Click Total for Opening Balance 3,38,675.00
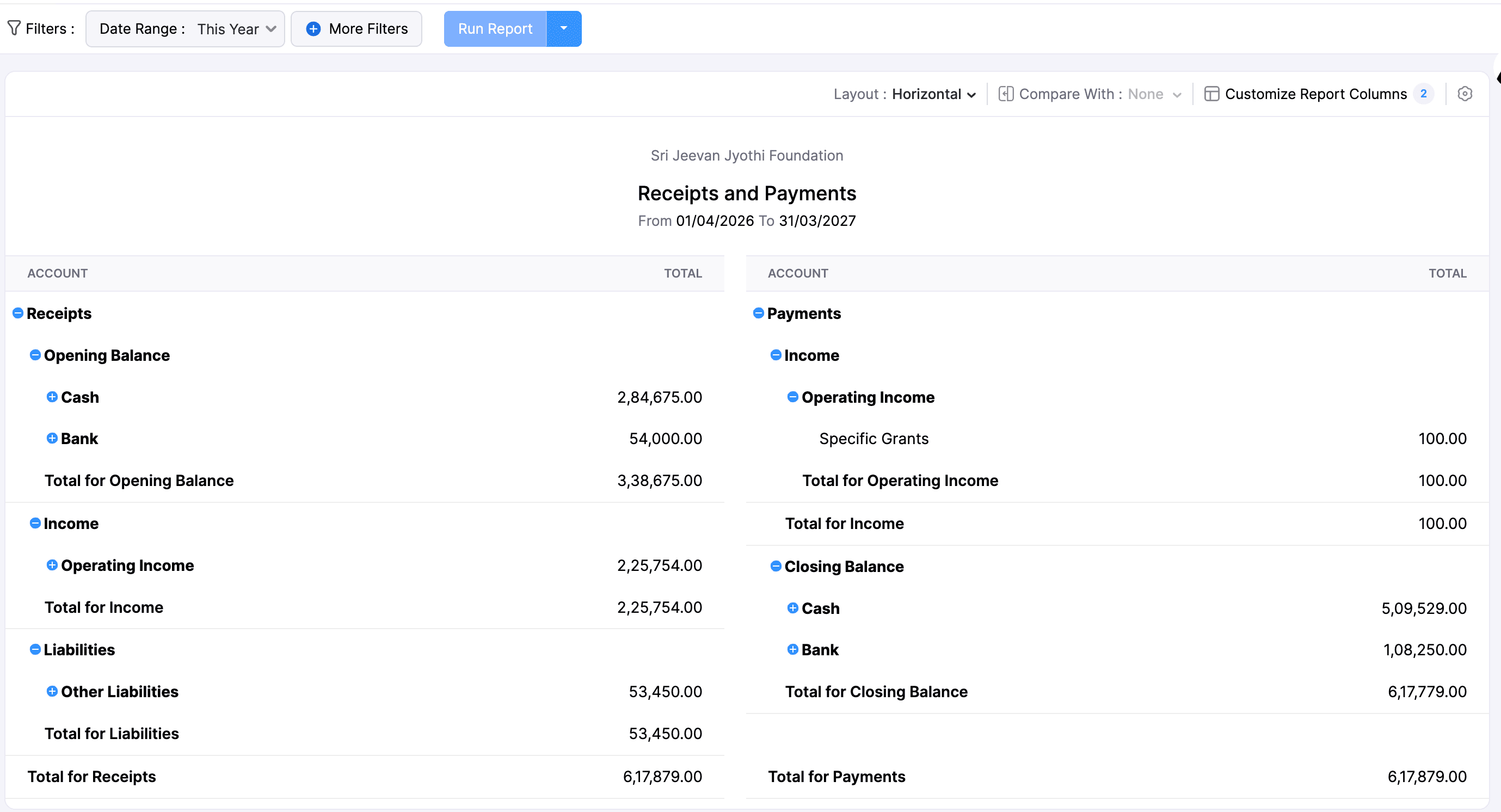 (660, 481)
